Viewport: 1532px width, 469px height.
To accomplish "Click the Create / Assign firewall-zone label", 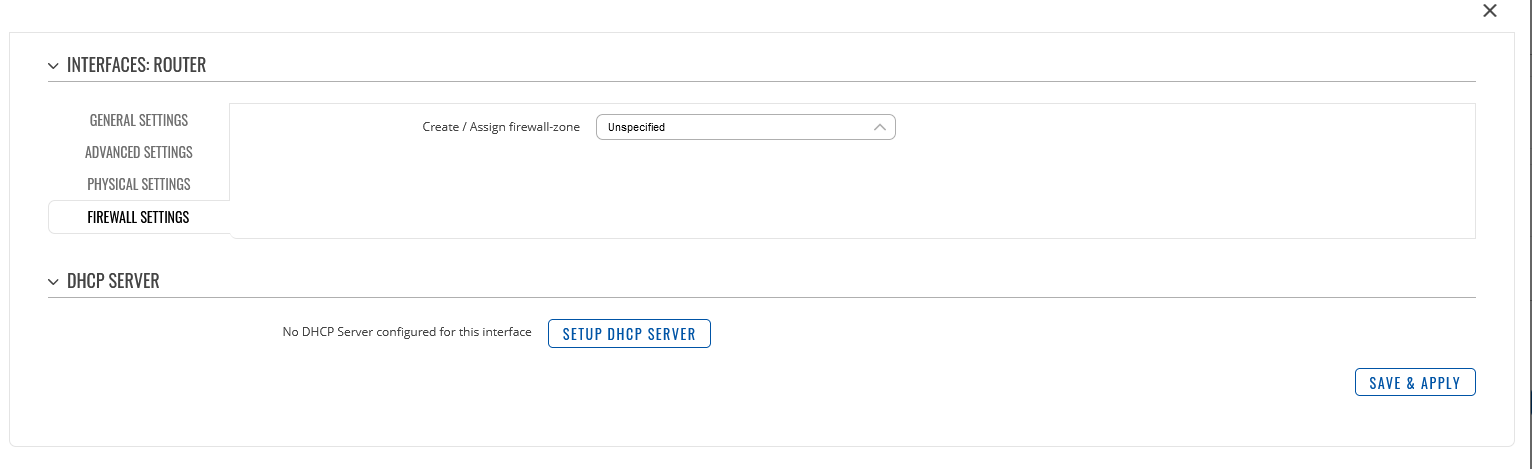I will 501,127.
